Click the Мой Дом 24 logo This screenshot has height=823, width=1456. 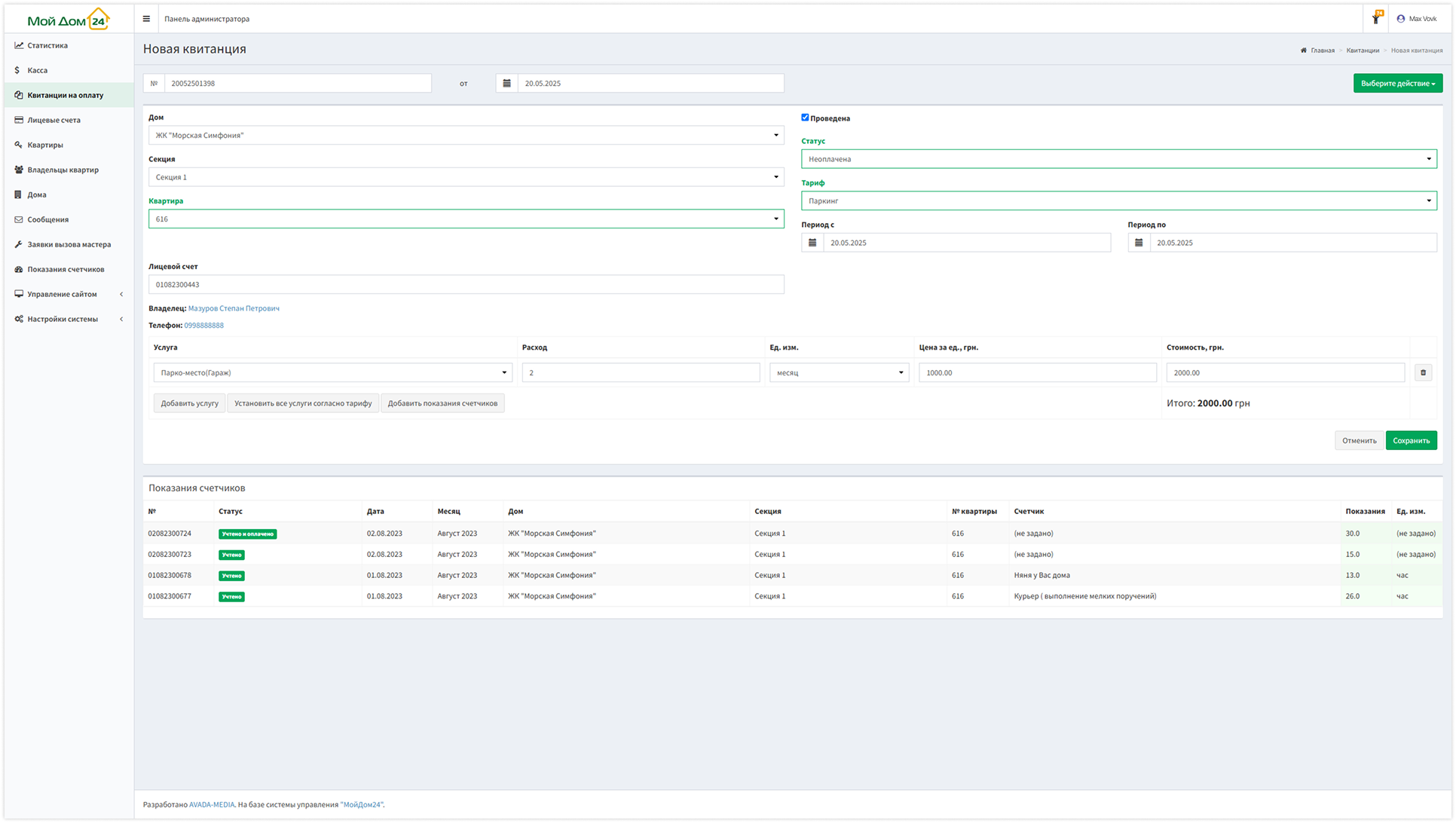pos(68,20)
